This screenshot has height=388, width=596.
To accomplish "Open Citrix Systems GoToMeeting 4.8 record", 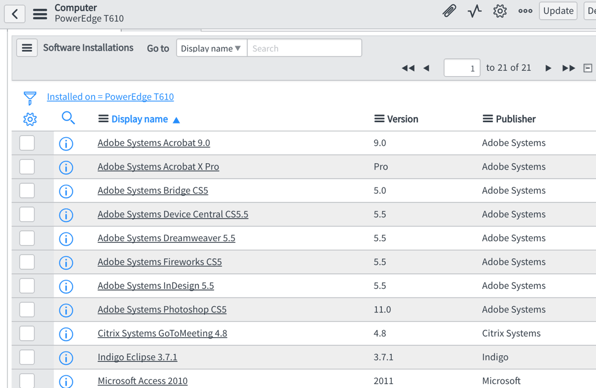I will click(162, 333).
